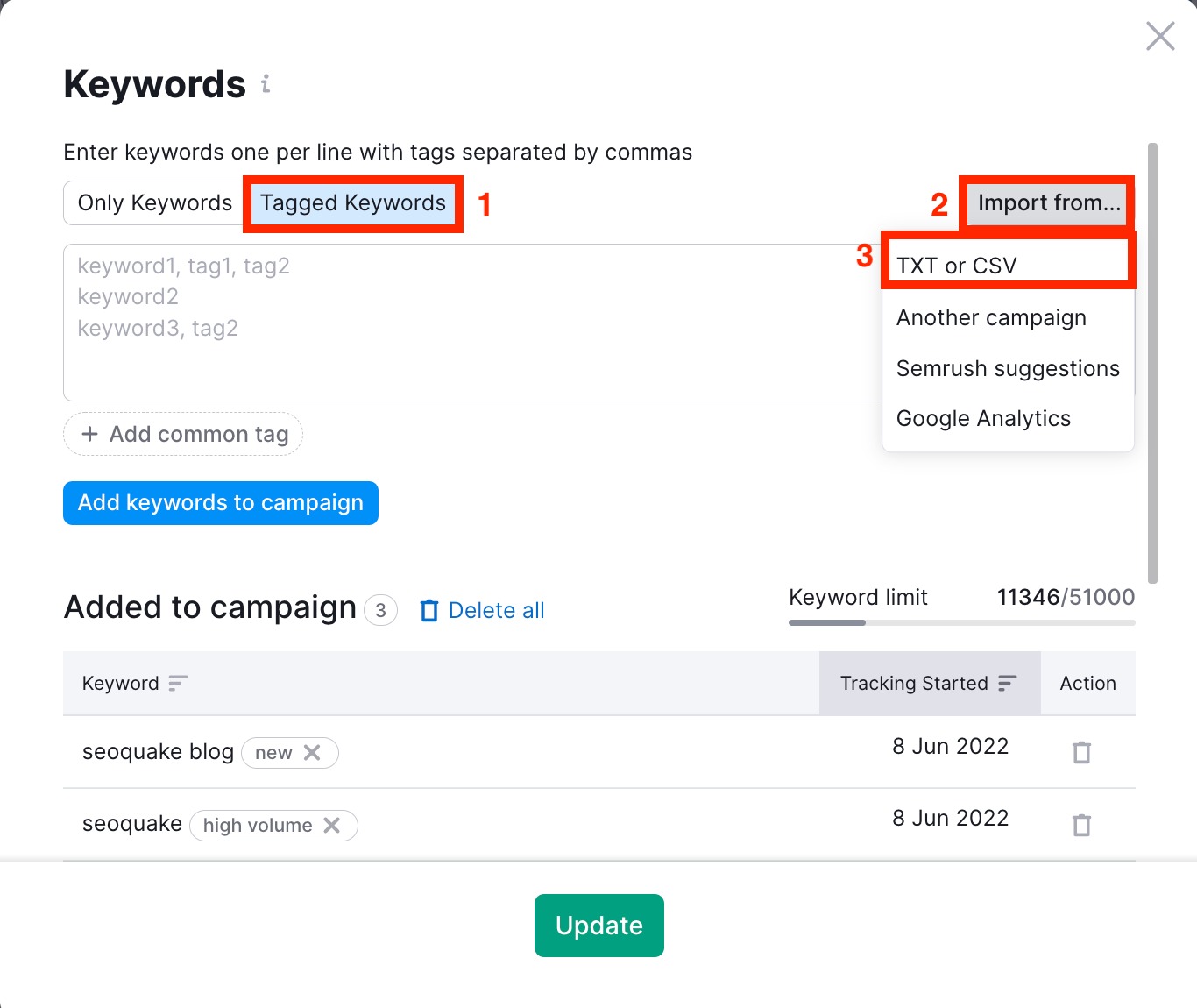The image size is (1197, 1008).
Task: Sort by the Tracking Started column icon
Action: pyautogui.click(x=1009, y=683)
